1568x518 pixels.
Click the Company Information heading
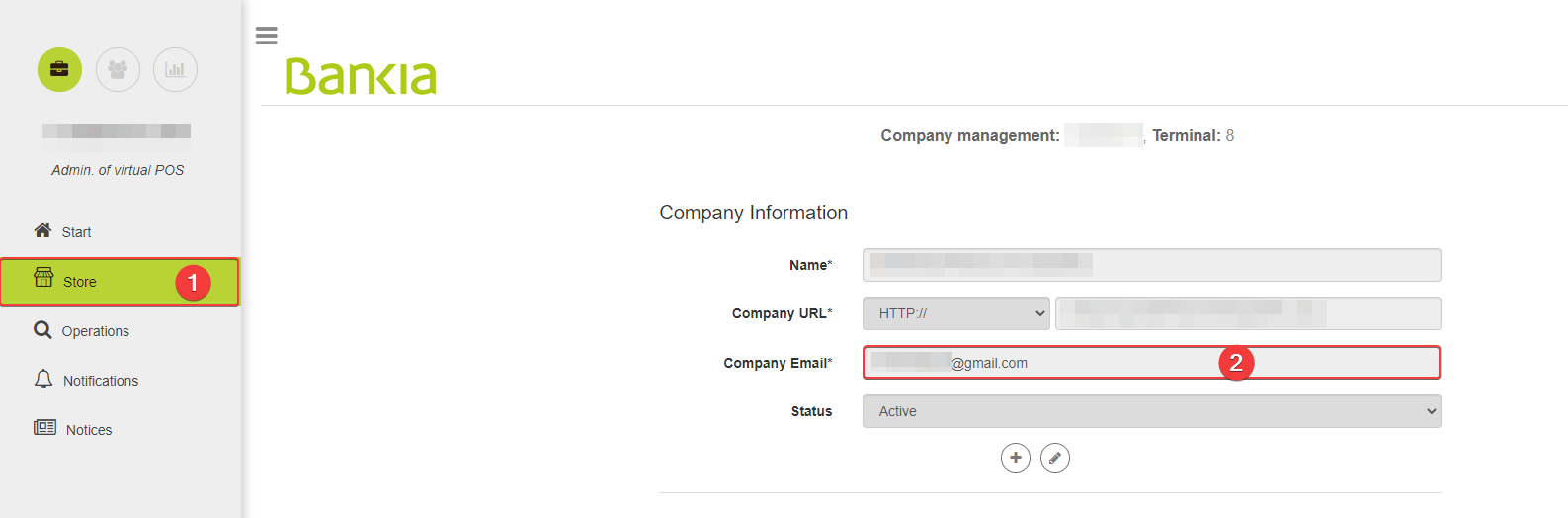point(754,213)
